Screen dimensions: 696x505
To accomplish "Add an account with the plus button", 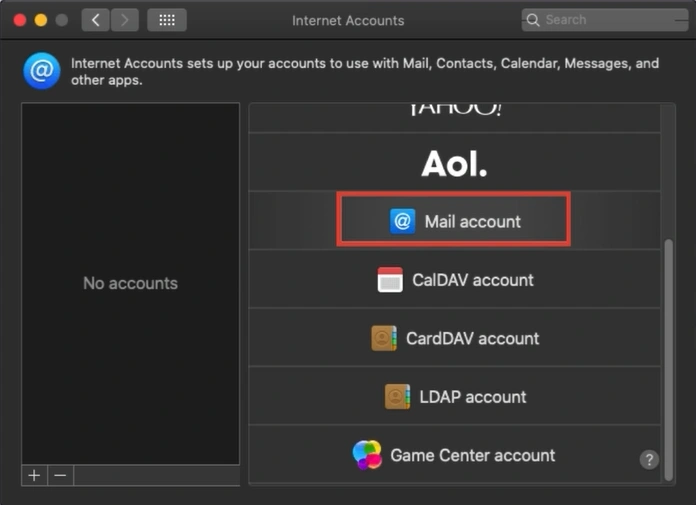I will [x=34, y=475].
